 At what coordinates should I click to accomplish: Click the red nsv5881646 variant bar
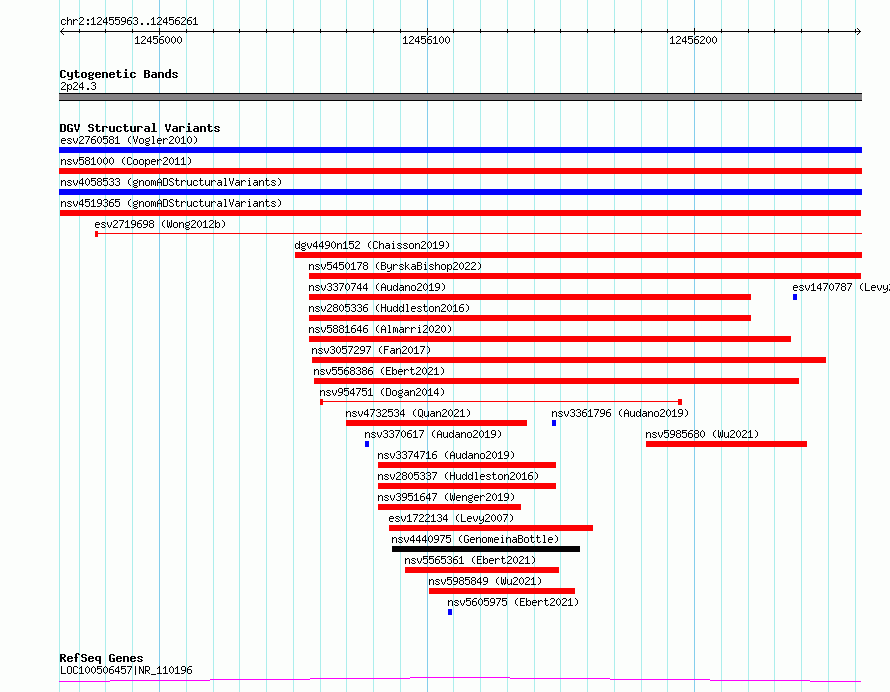549,339
